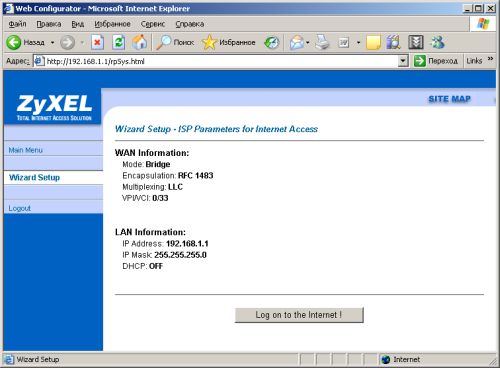
Task: Click the window resize grip corner
Action: [x=492, y=361]
